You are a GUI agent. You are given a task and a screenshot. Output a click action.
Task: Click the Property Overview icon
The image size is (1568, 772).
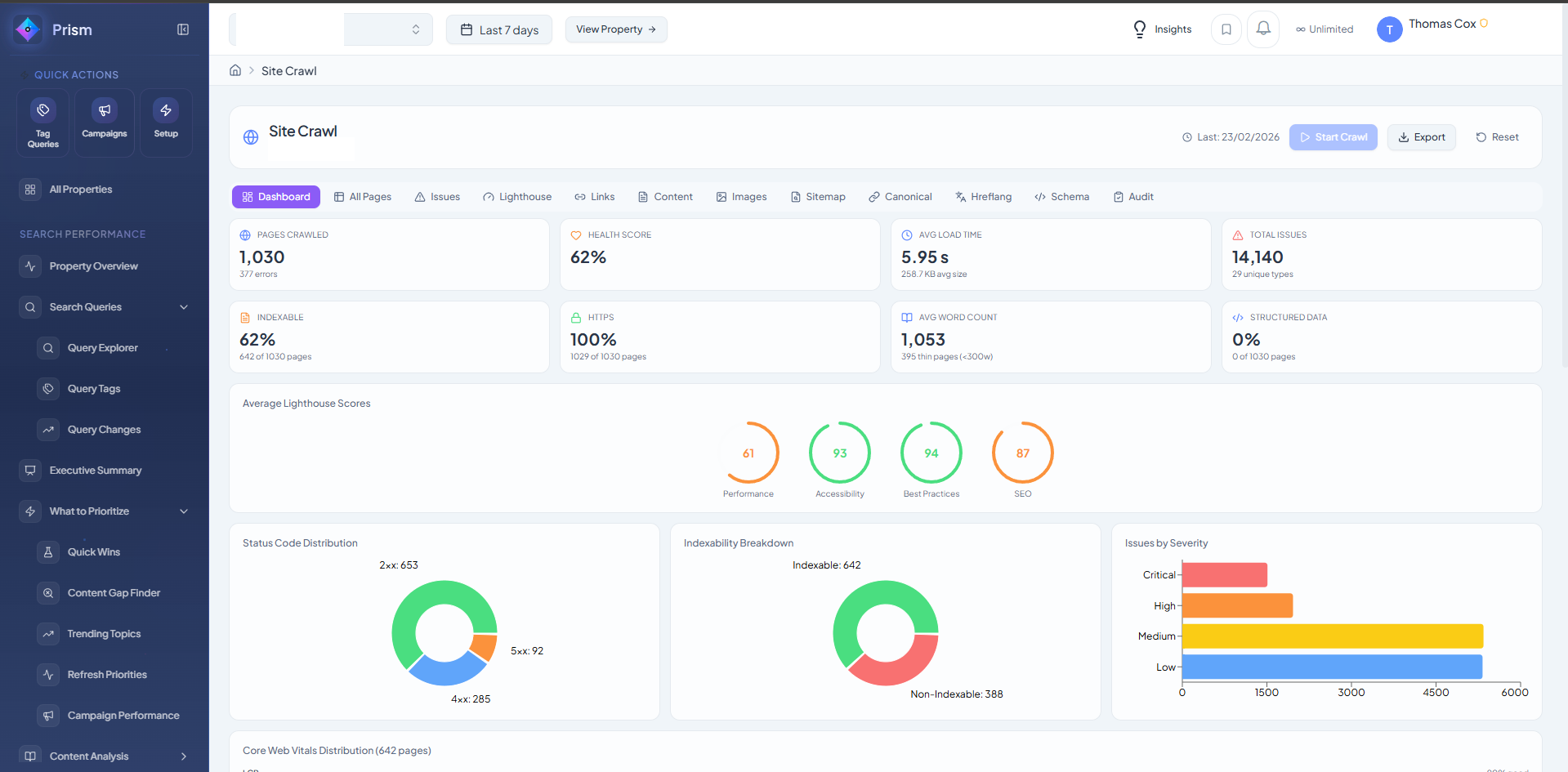point(30,266)
